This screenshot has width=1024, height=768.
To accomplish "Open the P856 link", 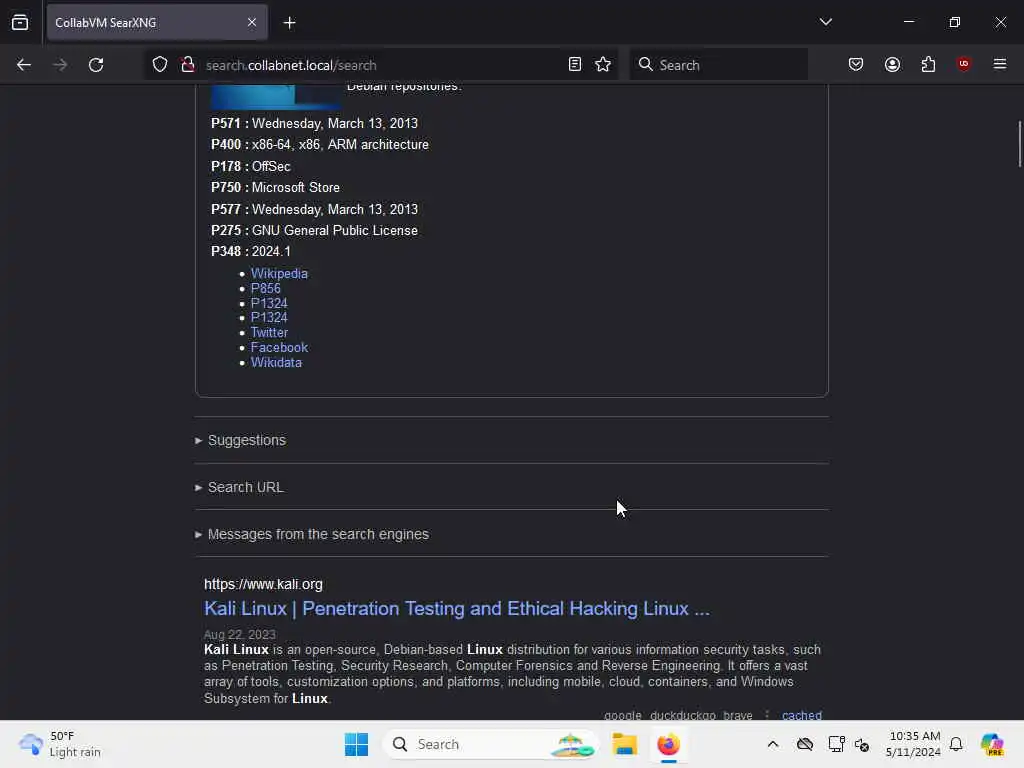I will 265,289.
